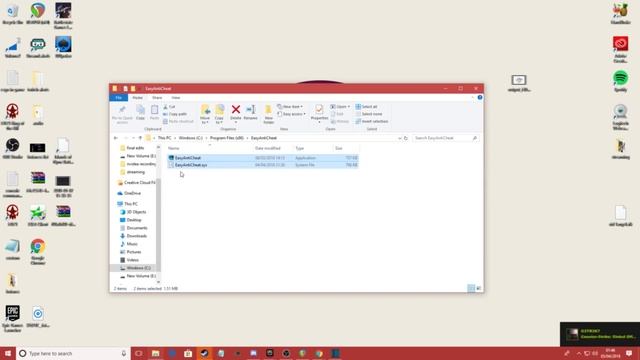This screenshot has width=640, height=360.
Task: Click Windows (C:) in the address breadcrumb
Action: pos(191,138)
